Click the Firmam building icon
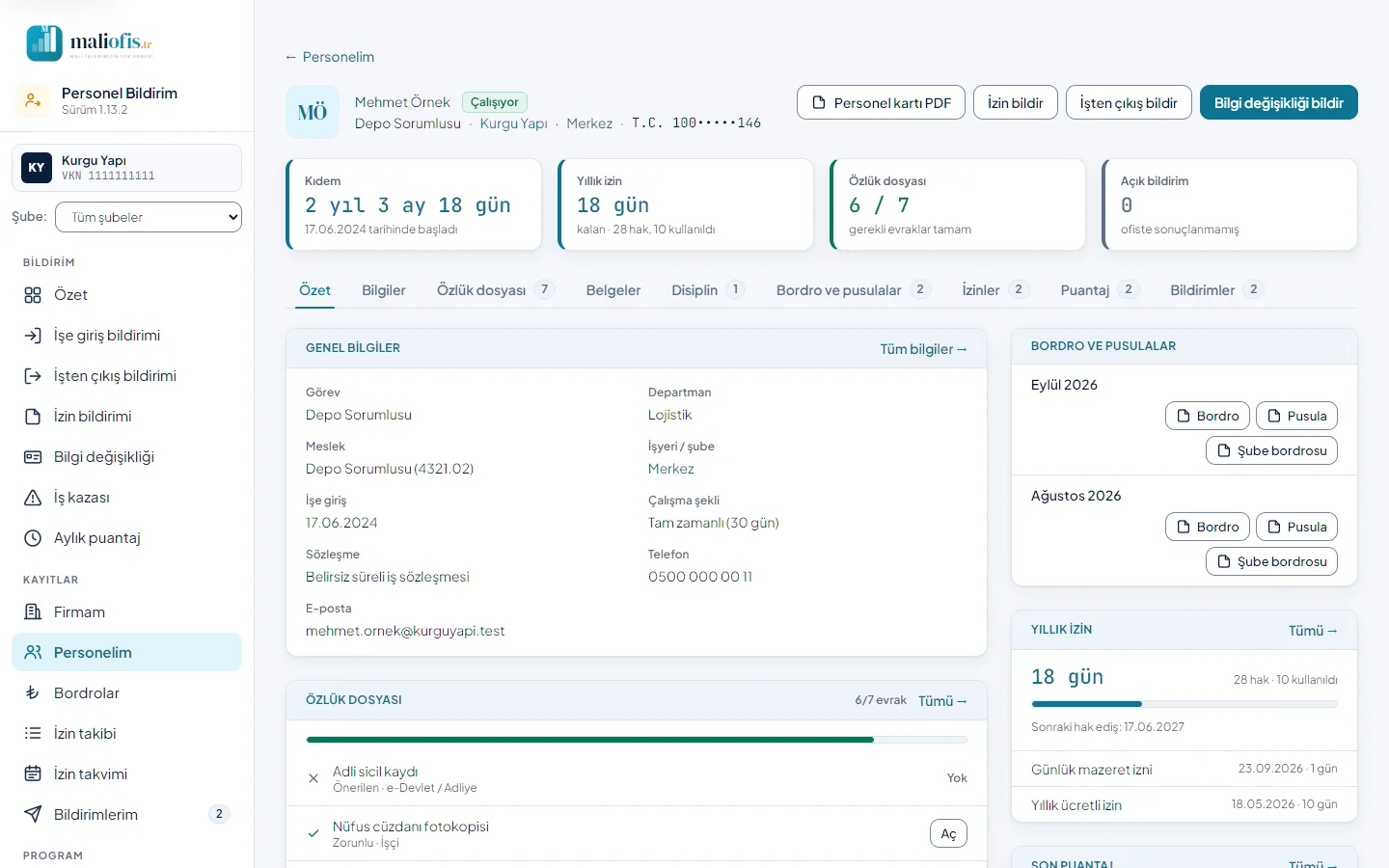This screenshot has height=868, width=1389. [33, 612]
